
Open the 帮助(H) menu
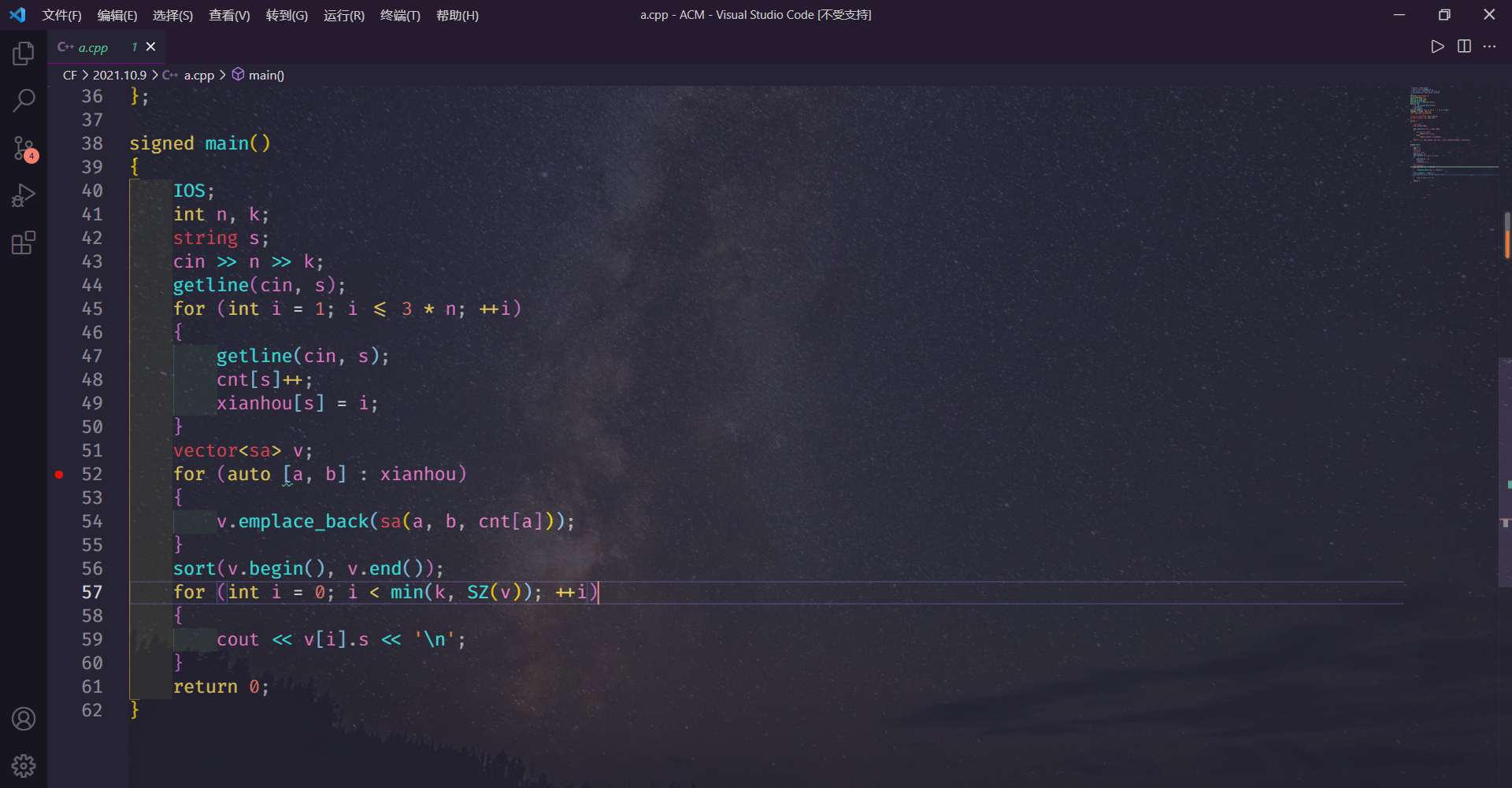[x=458, y=15]
